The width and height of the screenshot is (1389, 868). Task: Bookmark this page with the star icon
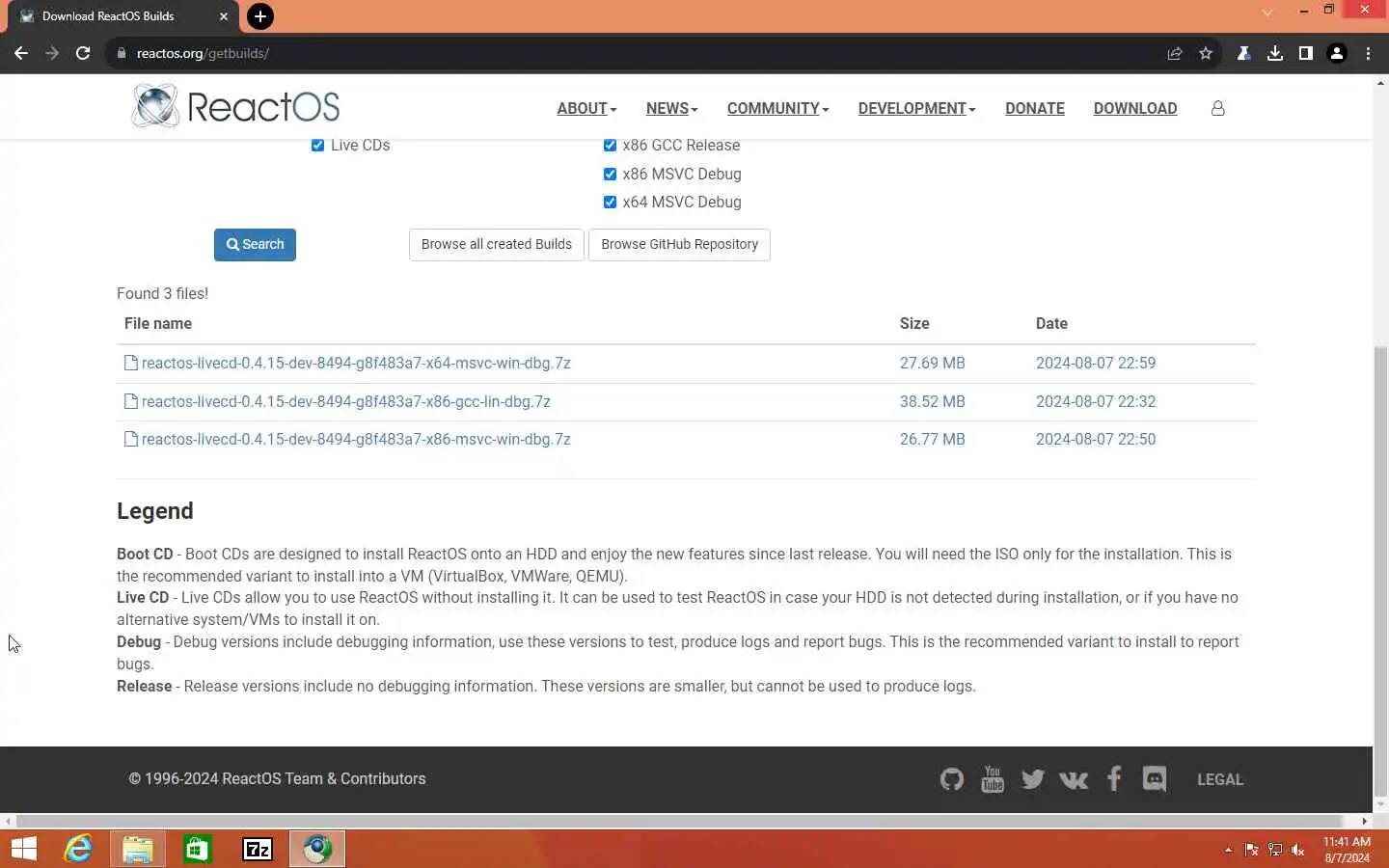coord(1206,53)
